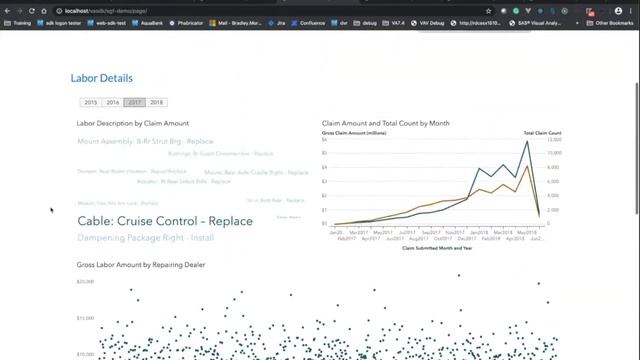Screen dimensions: 640x360
Task: Click the line chart peak near May2018
Action: (x=527, y=142)
